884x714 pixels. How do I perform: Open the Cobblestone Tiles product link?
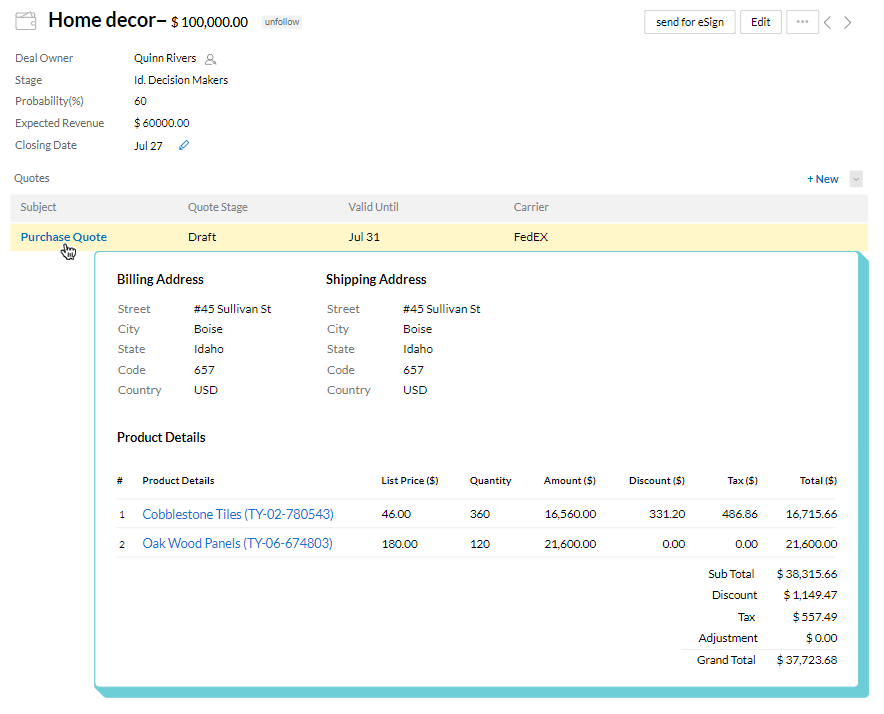pos(237,514)
